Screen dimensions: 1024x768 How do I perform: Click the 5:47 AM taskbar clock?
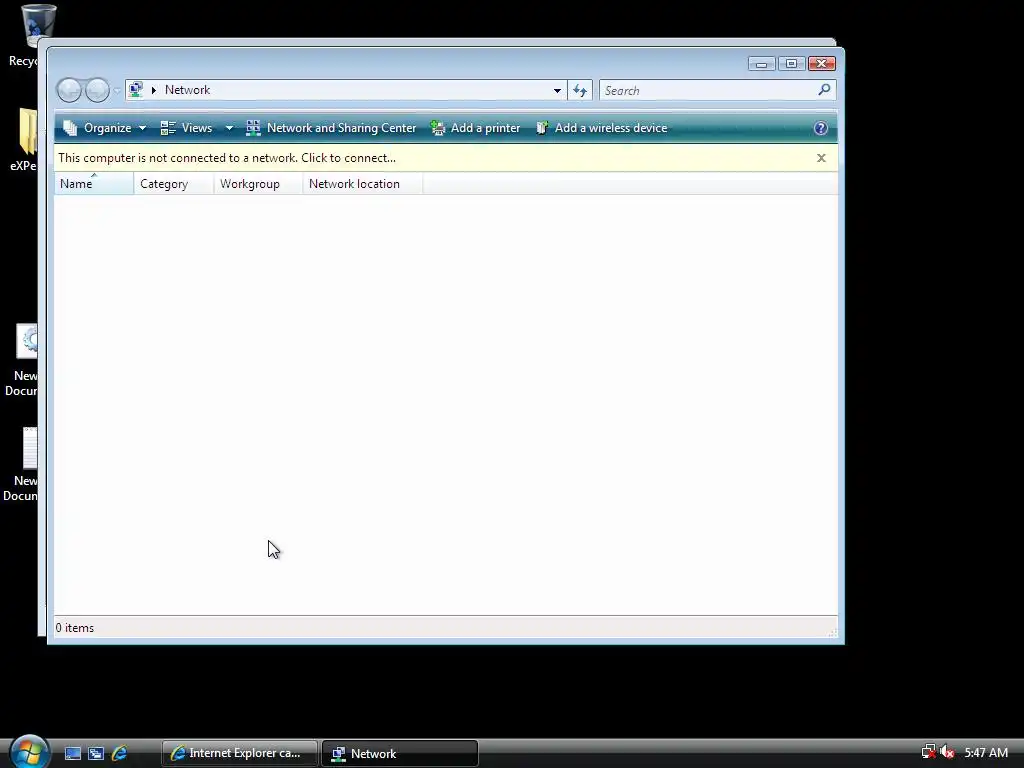click(x=986, y=753)
